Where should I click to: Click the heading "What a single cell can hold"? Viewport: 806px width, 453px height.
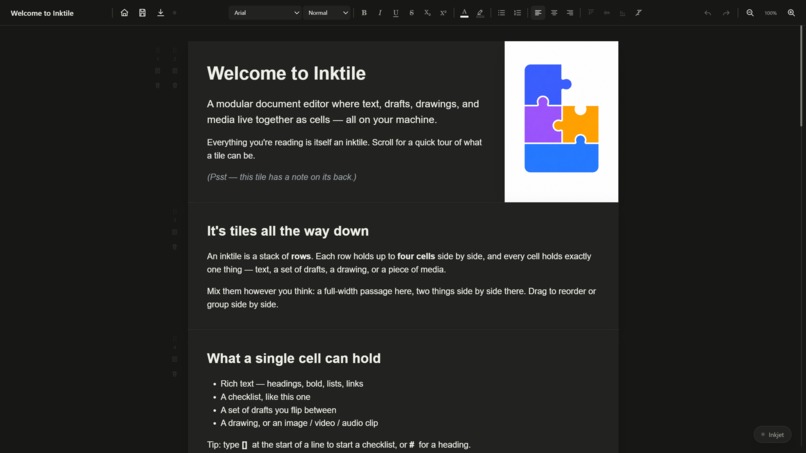pos(294,358)
